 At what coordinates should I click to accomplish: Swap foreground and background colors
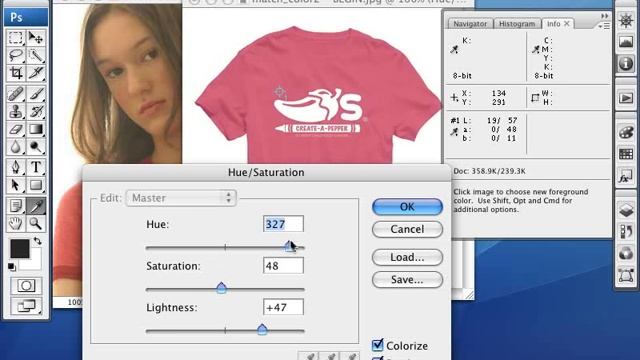click(x=38, y=241)
